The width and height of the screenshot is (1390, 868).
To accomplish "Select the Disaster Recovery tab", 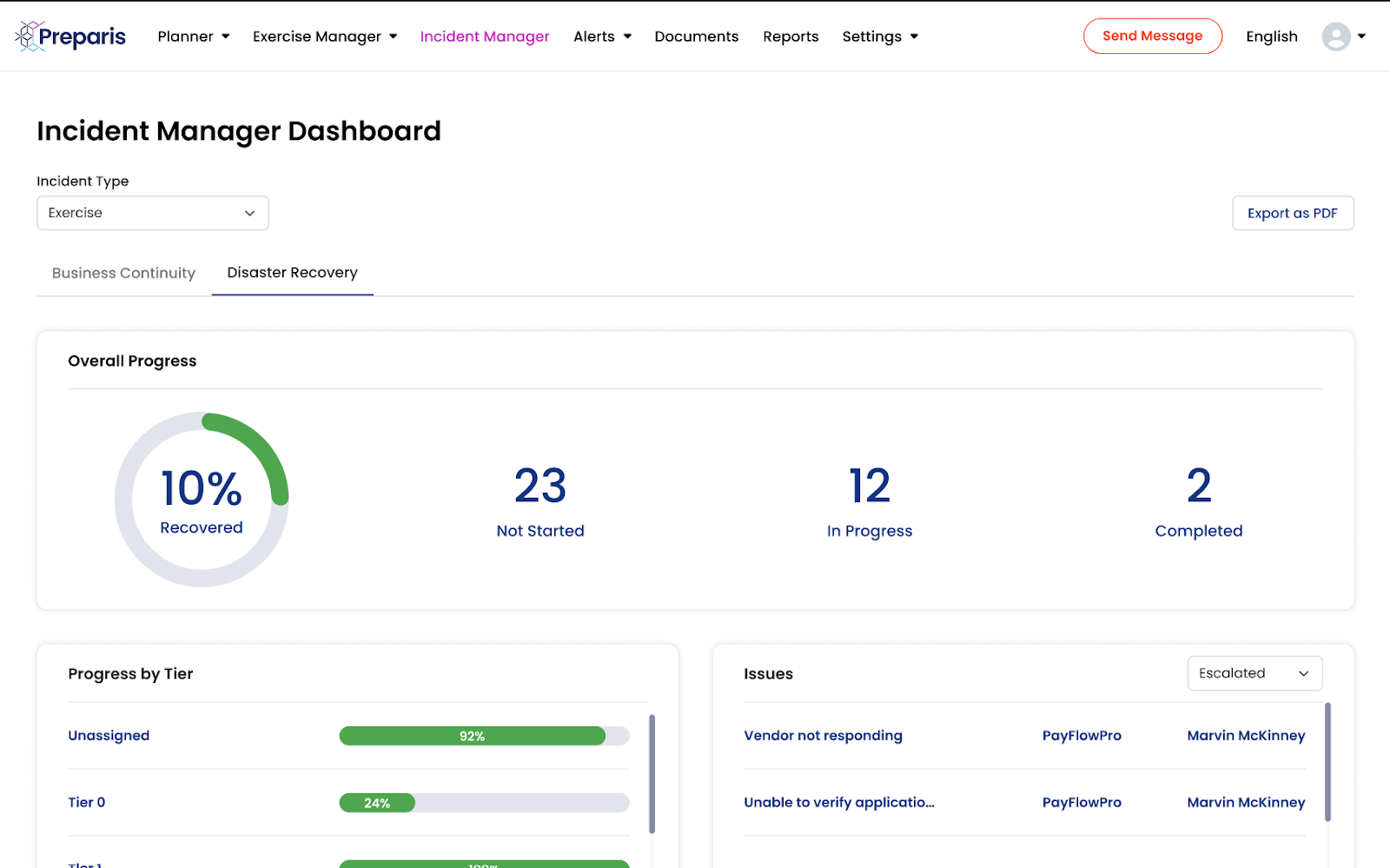I will tap(292, 273).
